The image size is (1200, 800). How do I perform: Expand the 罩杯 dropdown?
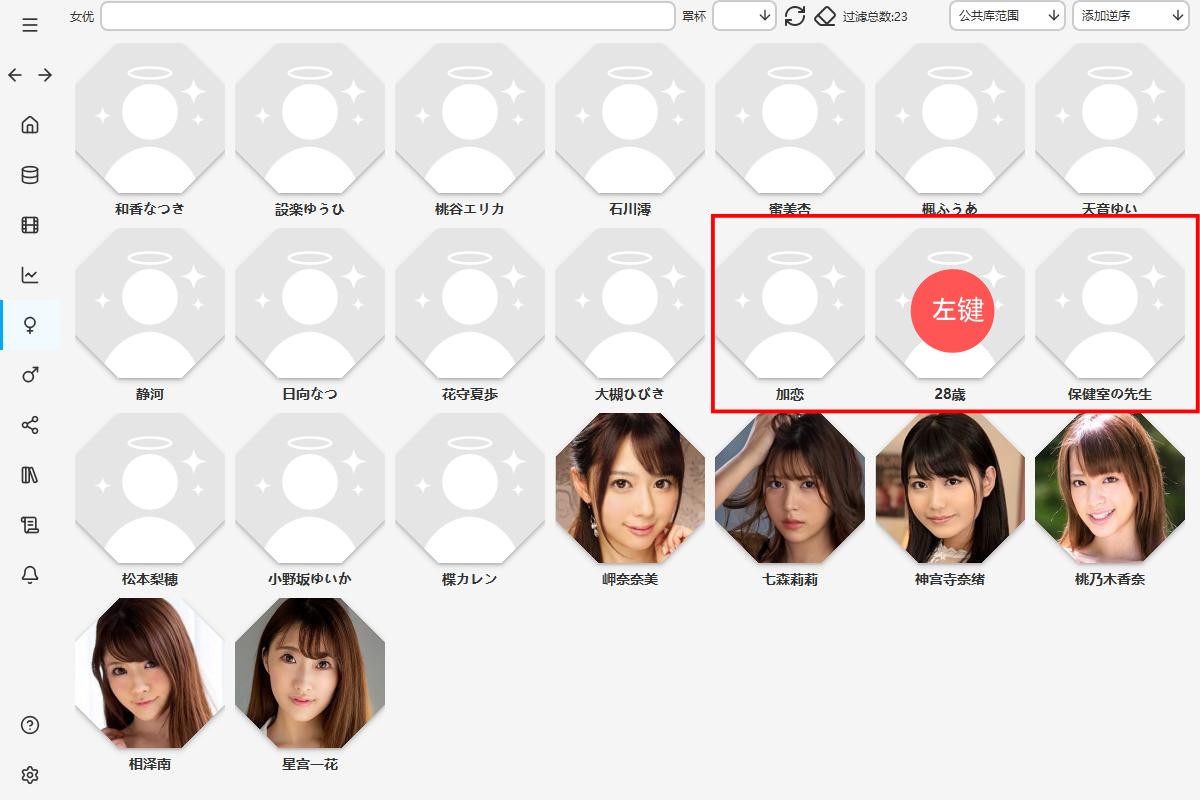tap(744, 16)
